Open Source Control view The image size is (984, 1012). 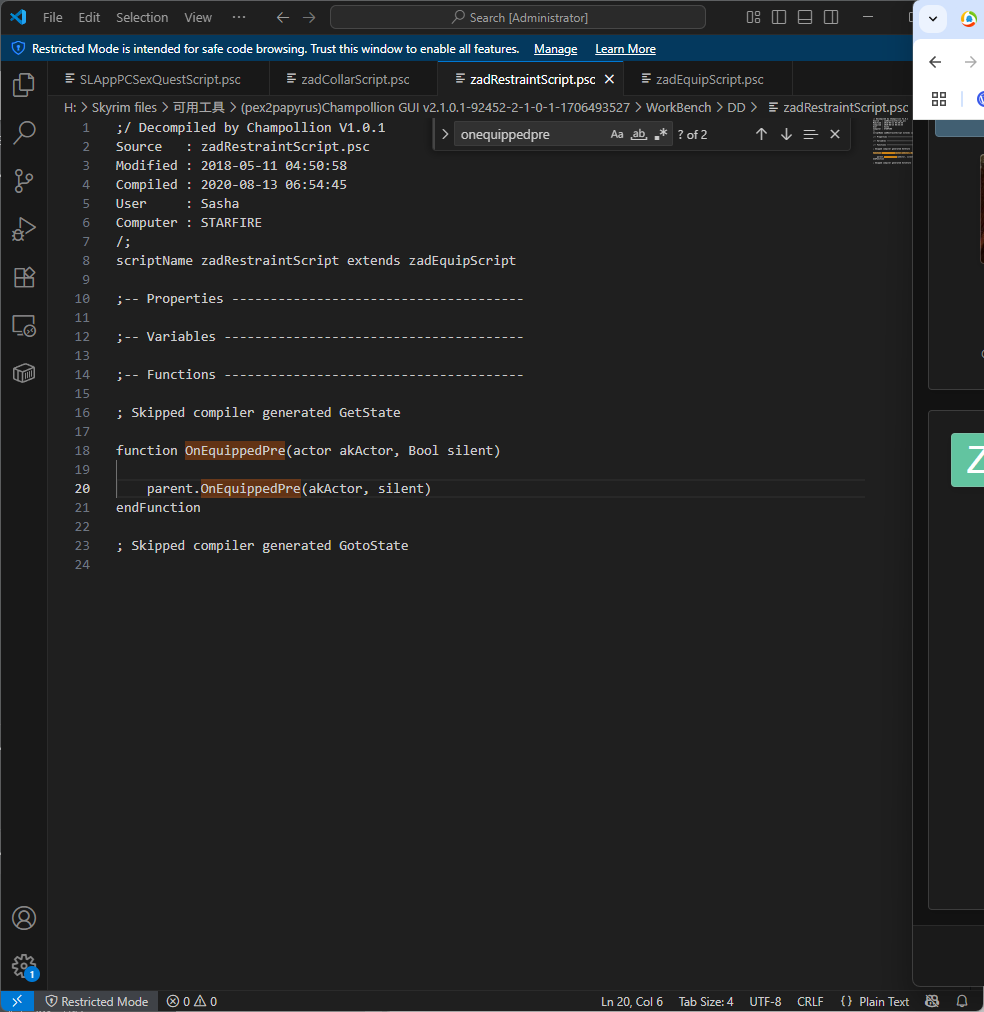pyautogui.click(x=24, y=181)
